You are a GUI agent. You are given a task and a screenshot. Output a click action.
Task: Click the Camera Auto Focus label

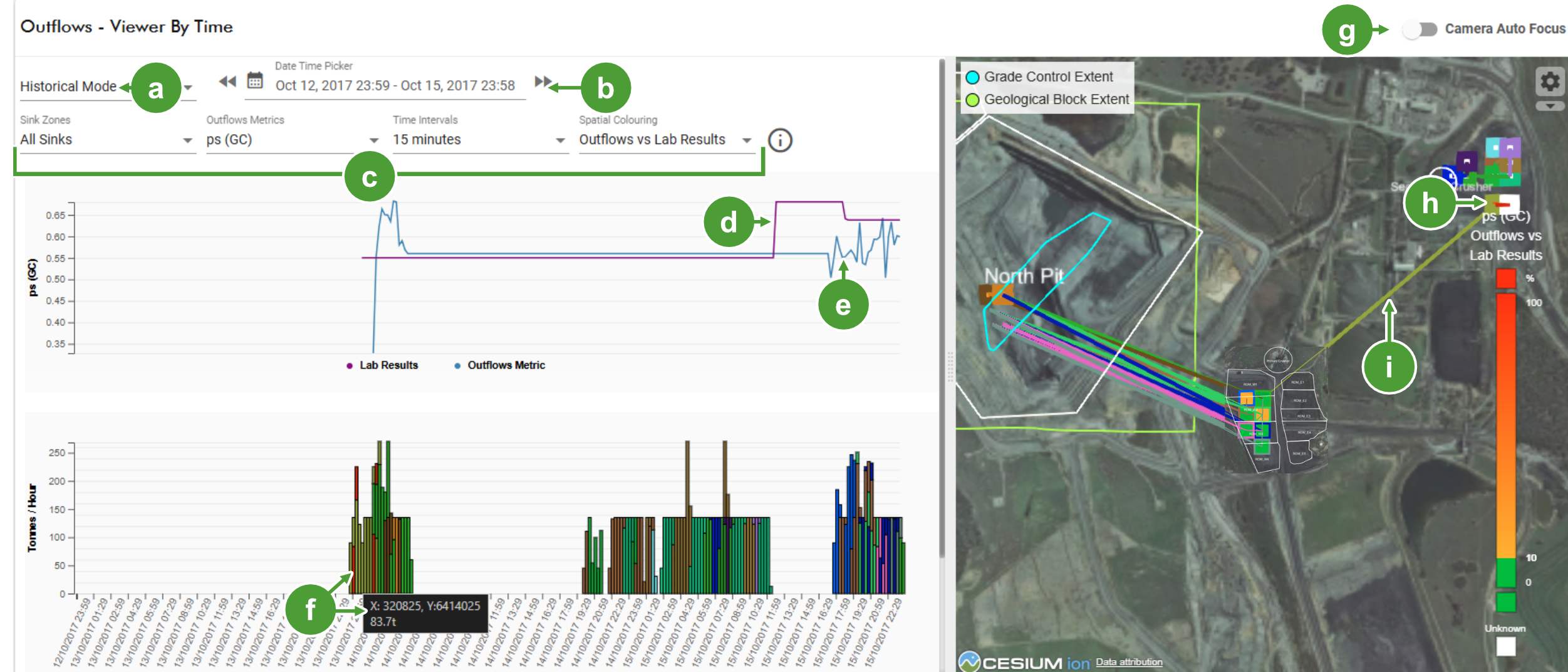1505,29
